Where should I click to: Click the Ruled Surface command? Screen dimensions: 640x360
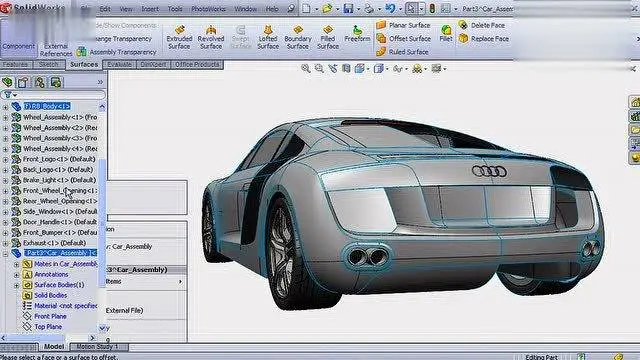pyautogui.click(x=402, y=52)
